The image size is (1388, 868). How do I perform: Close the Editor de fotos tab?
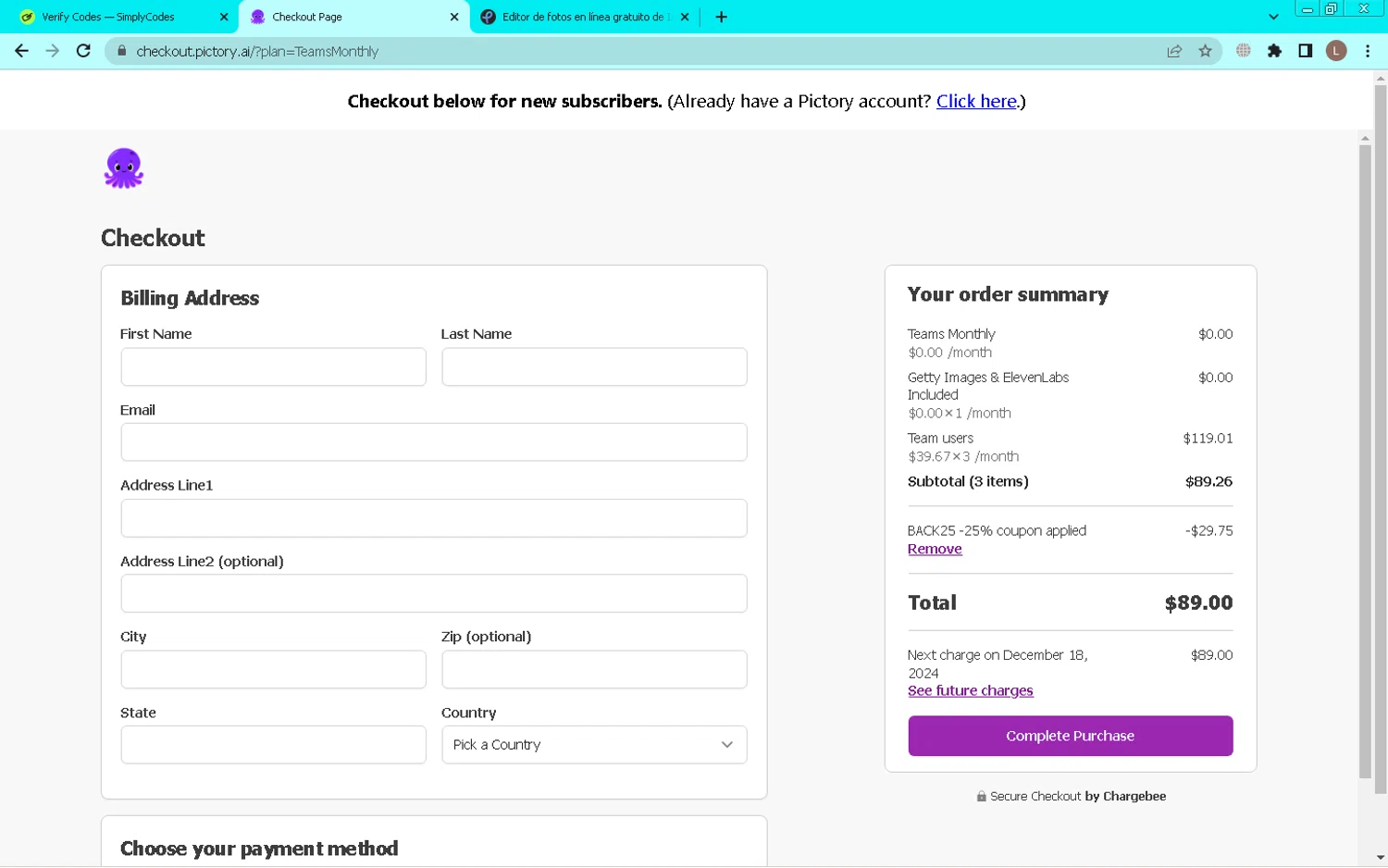tap(685, 17)
